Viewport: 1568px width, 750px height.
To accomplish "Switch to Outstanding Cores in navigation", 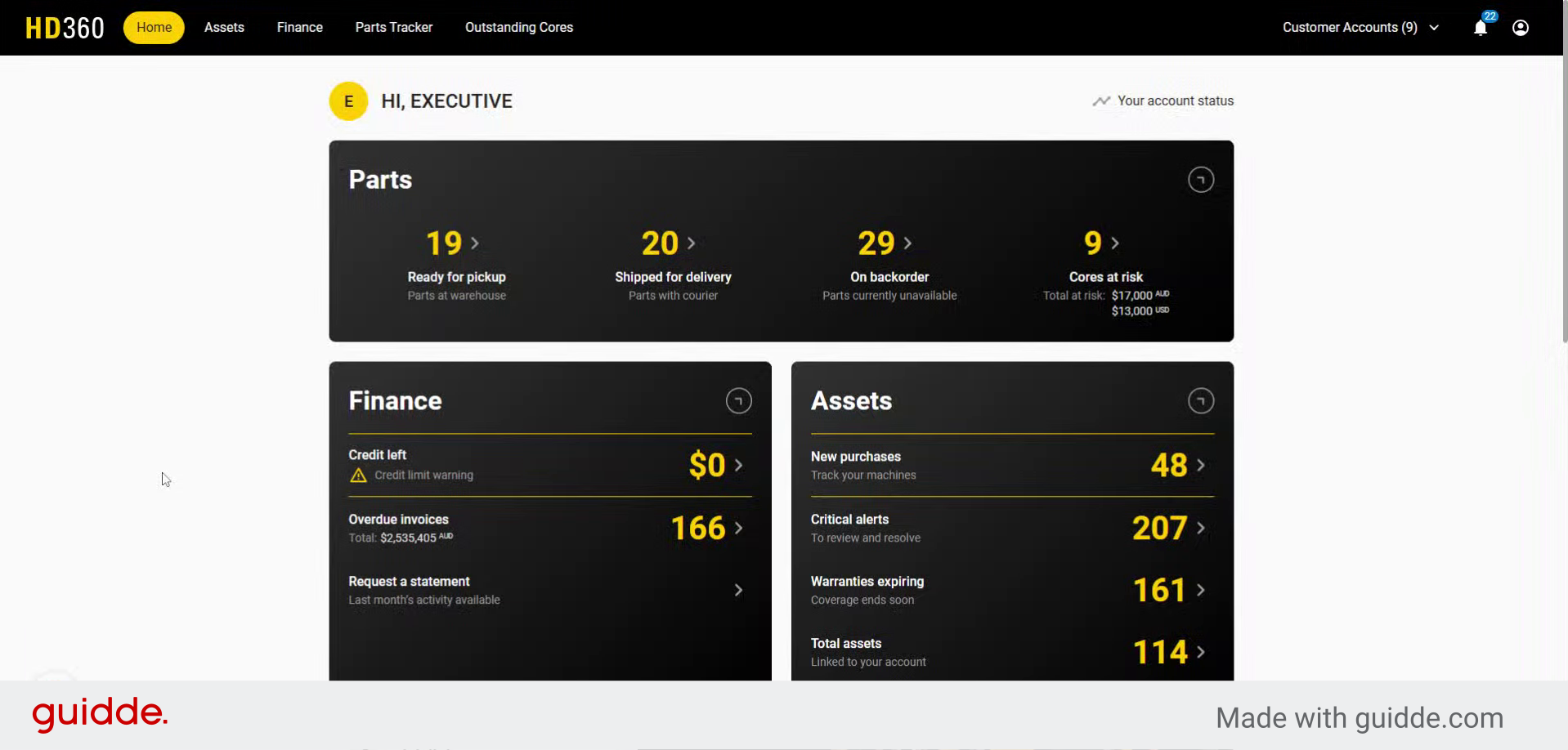I will point(518,28).
